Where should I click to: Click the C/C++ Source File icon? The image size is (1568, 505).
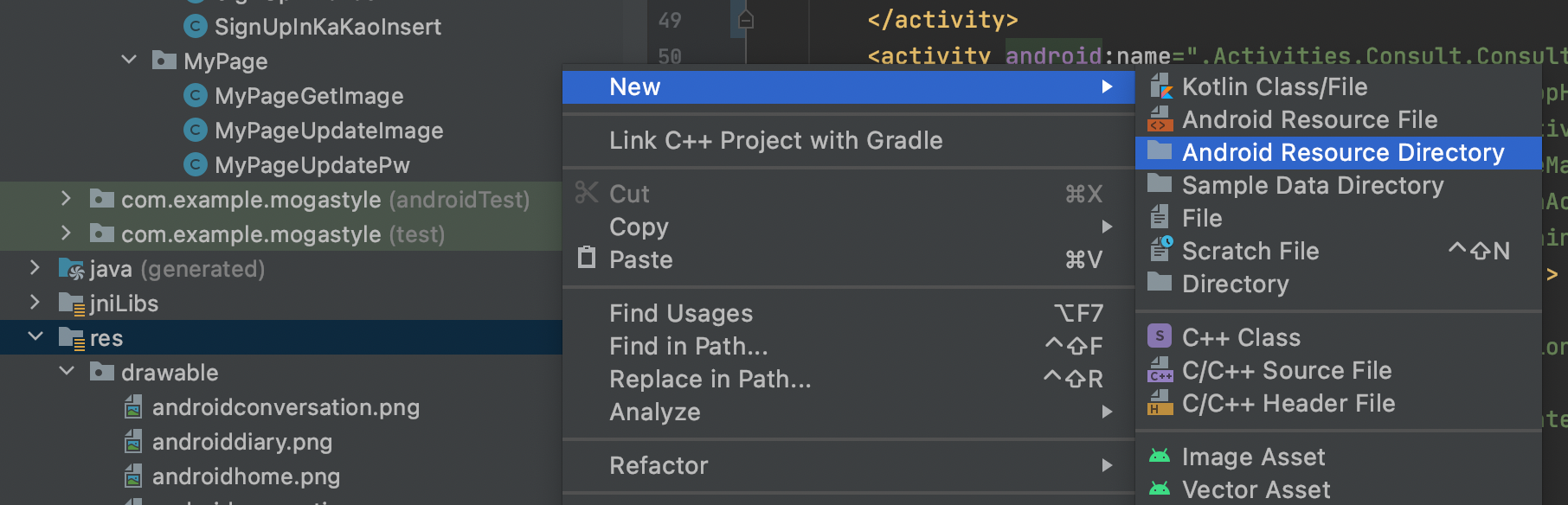1160,370
